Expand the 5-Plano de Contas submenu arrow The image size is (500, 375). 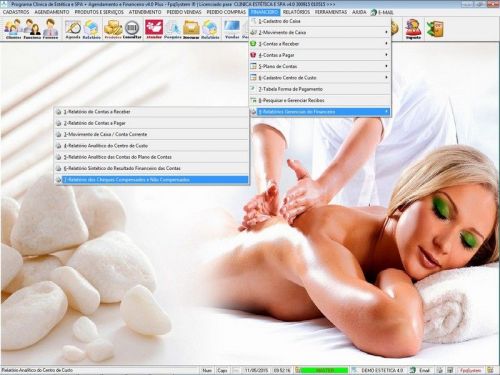click(x=386, y=66)
